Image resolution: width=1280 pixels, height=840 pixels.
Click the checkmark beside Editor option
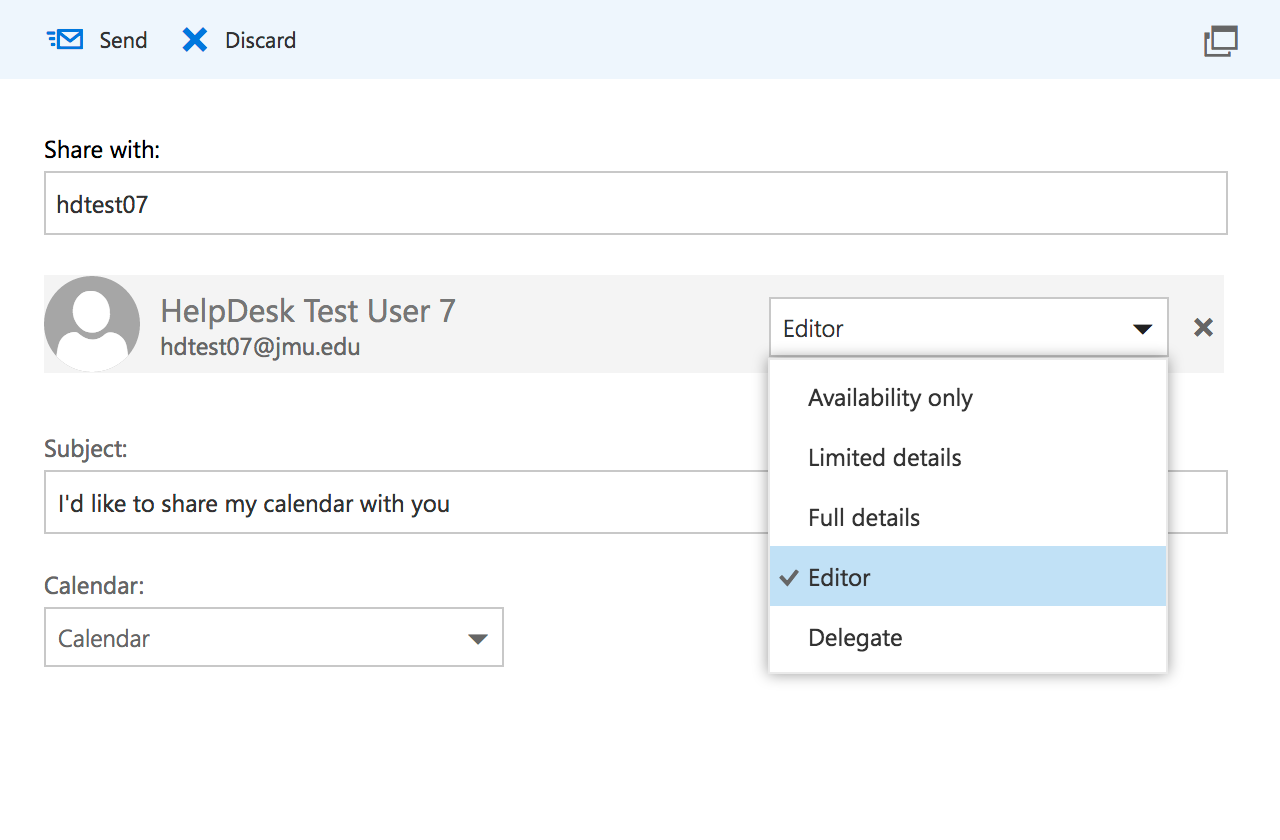(789, 578)
